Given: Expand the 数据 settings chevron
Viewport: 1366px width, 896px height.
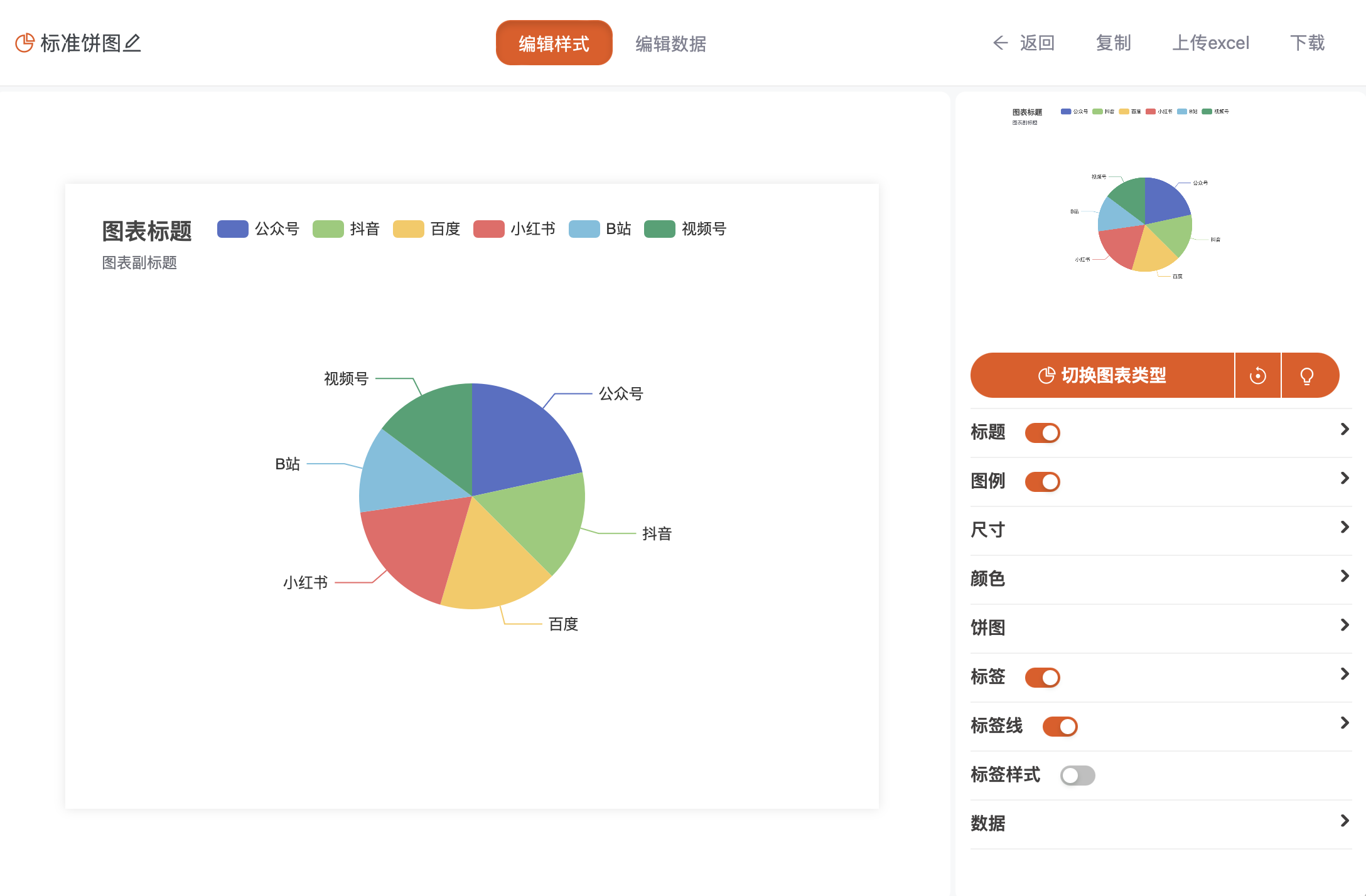Looking at the screenshot, I should (x=1345, y=821).
